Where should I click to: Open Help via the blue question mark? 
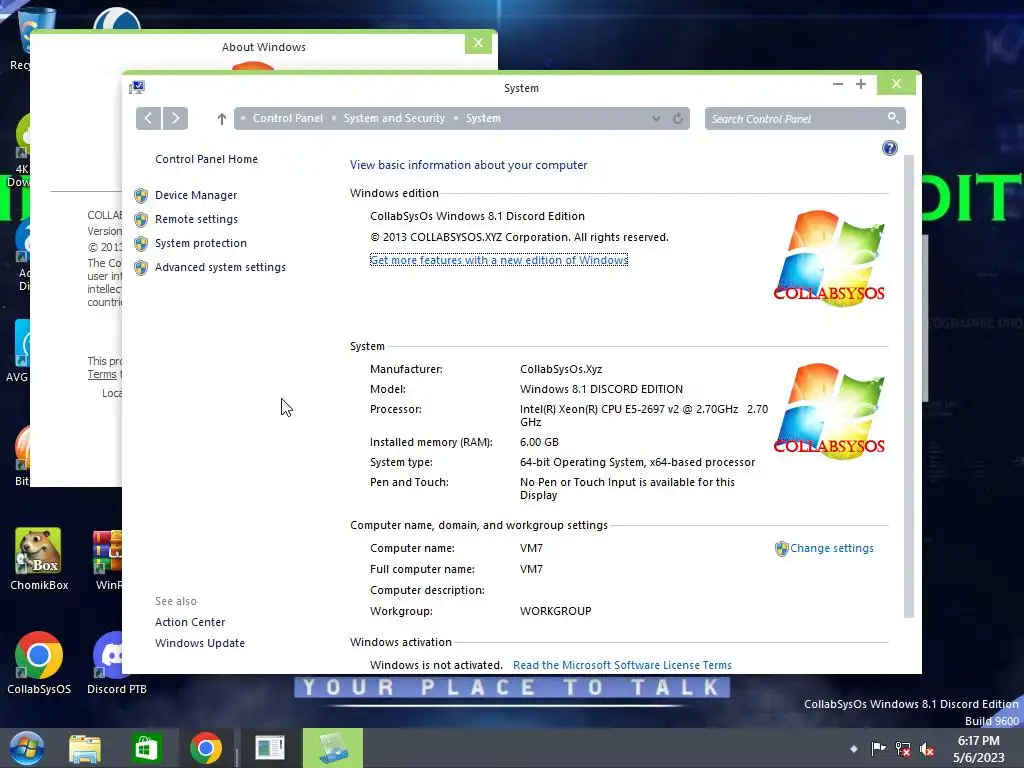coord(889,148)
